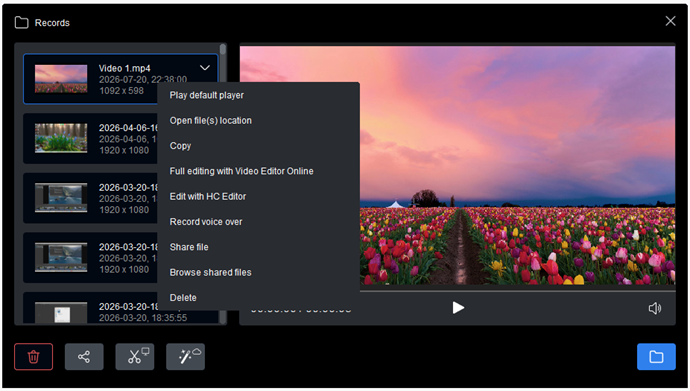Choose Share file from the menu
Viewport: 690px width, 391px height.
click(189, 247)
